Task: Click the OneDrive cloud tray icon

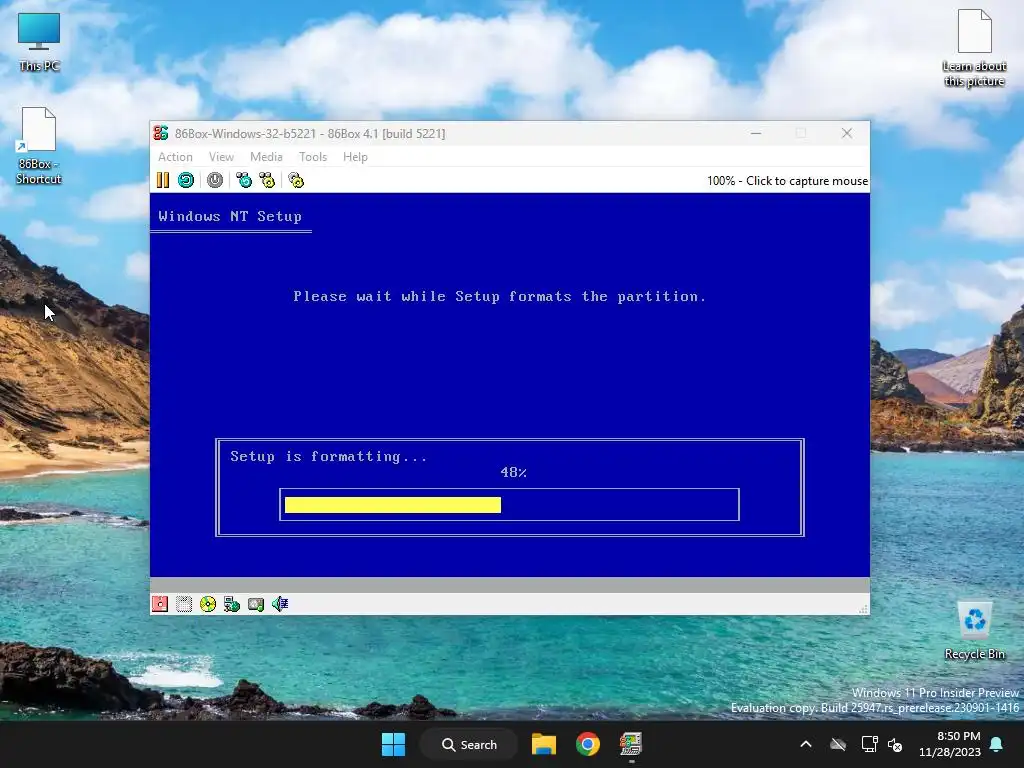Action: click(x=838, y=744)
